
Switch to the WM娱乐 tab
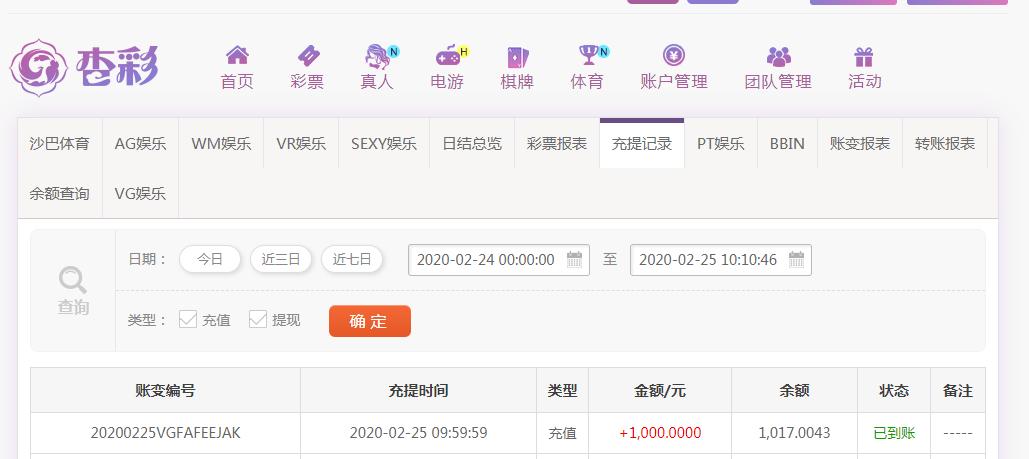click(221, 143)
